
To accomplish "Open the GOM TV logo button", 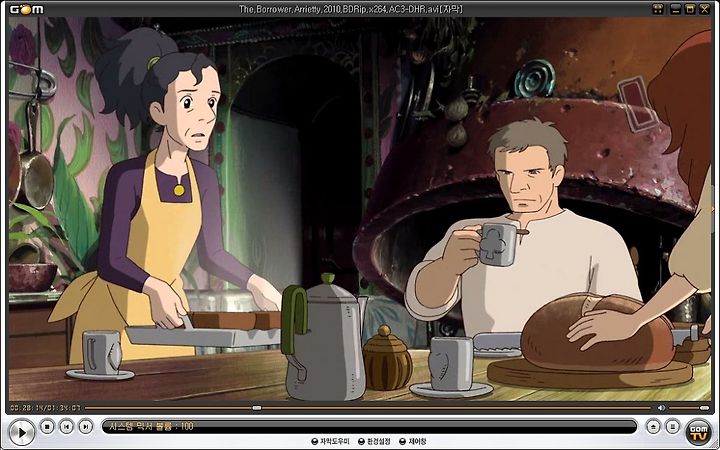I will [x=698, y=432].
